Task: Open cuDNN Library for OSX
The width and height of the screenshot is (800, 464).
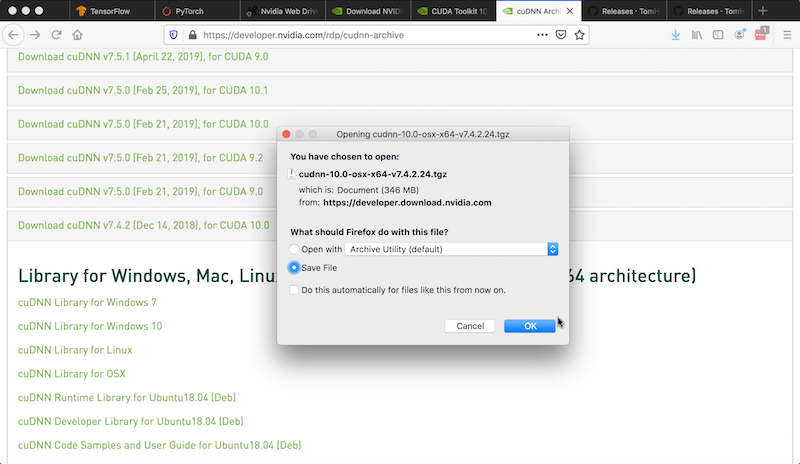Action: click(72, 374)
